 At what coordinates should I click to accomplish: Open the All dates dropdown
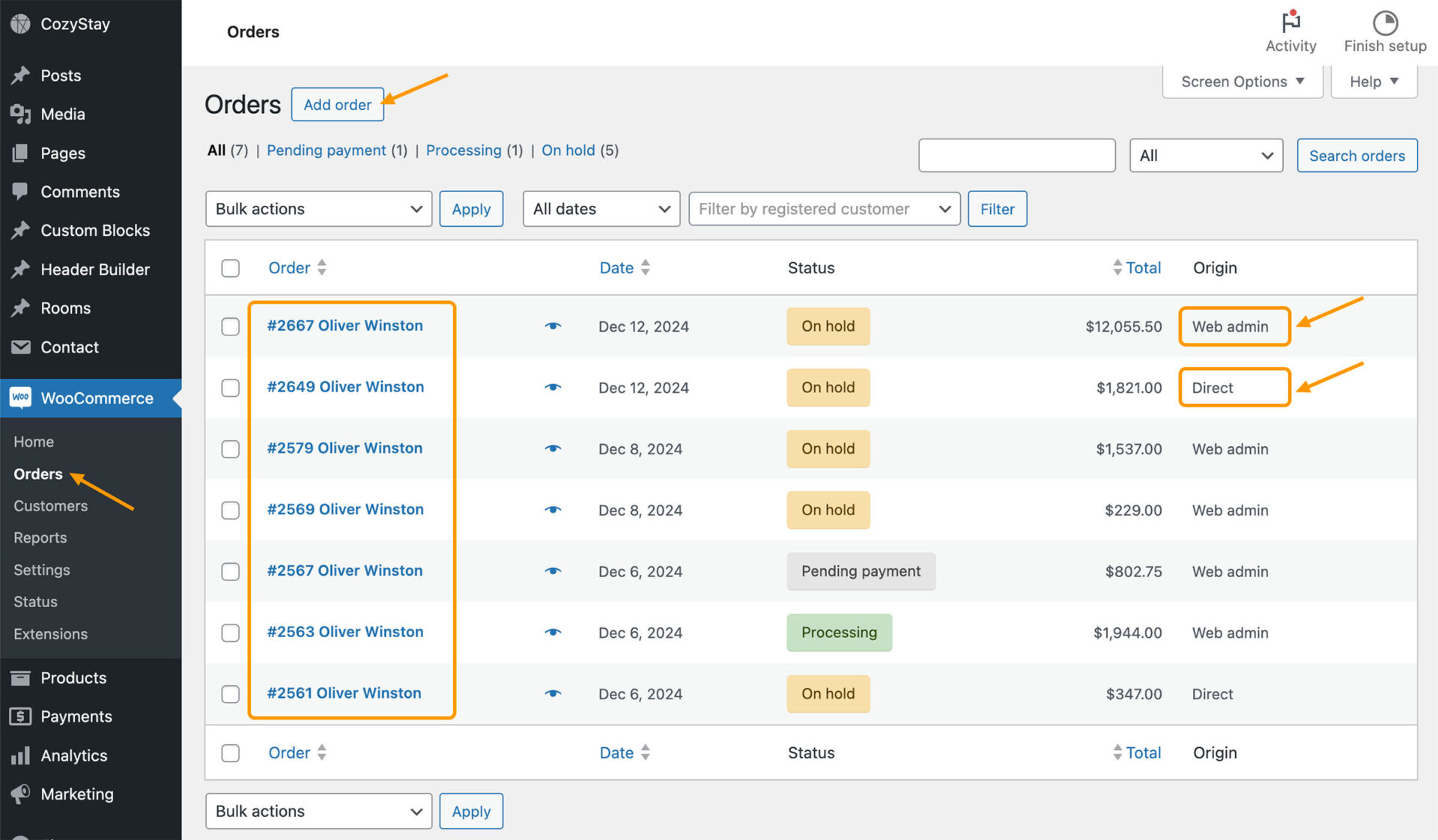coord(601,209)
